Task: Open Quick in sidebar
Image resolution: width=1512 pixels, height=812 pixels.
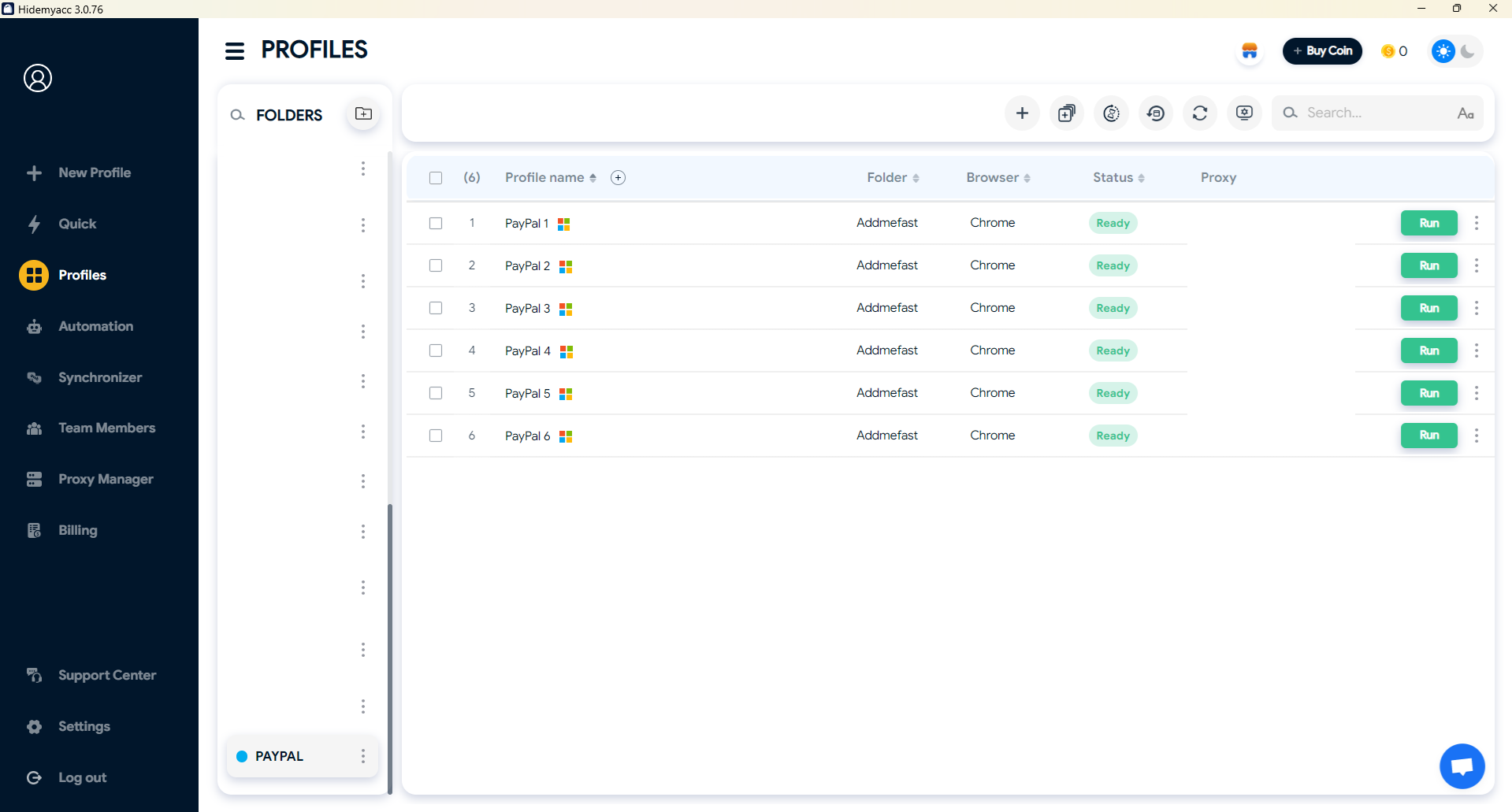Action: point(61,224)
